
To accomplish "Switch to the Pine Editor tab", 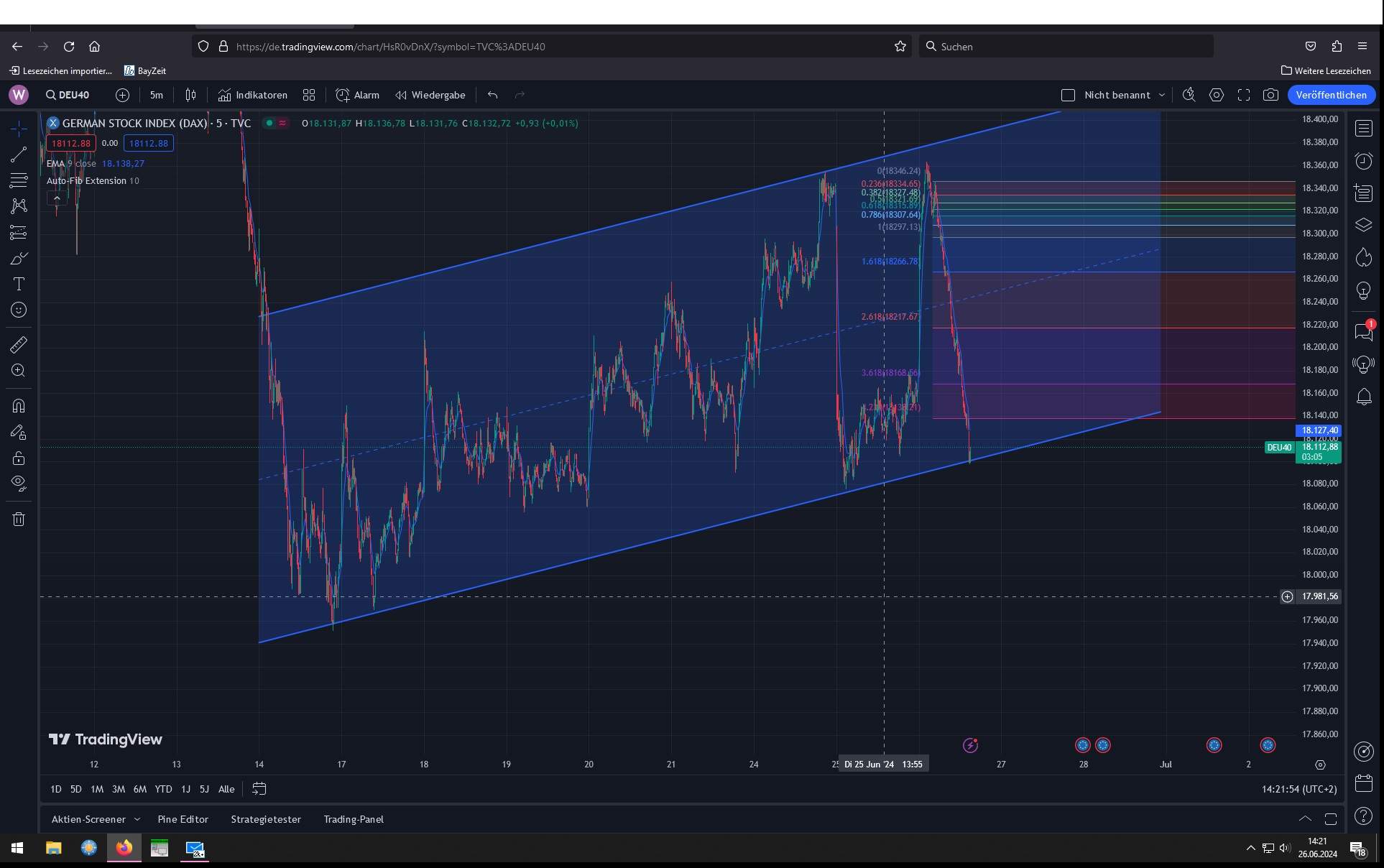I will [x=183, y=819].
